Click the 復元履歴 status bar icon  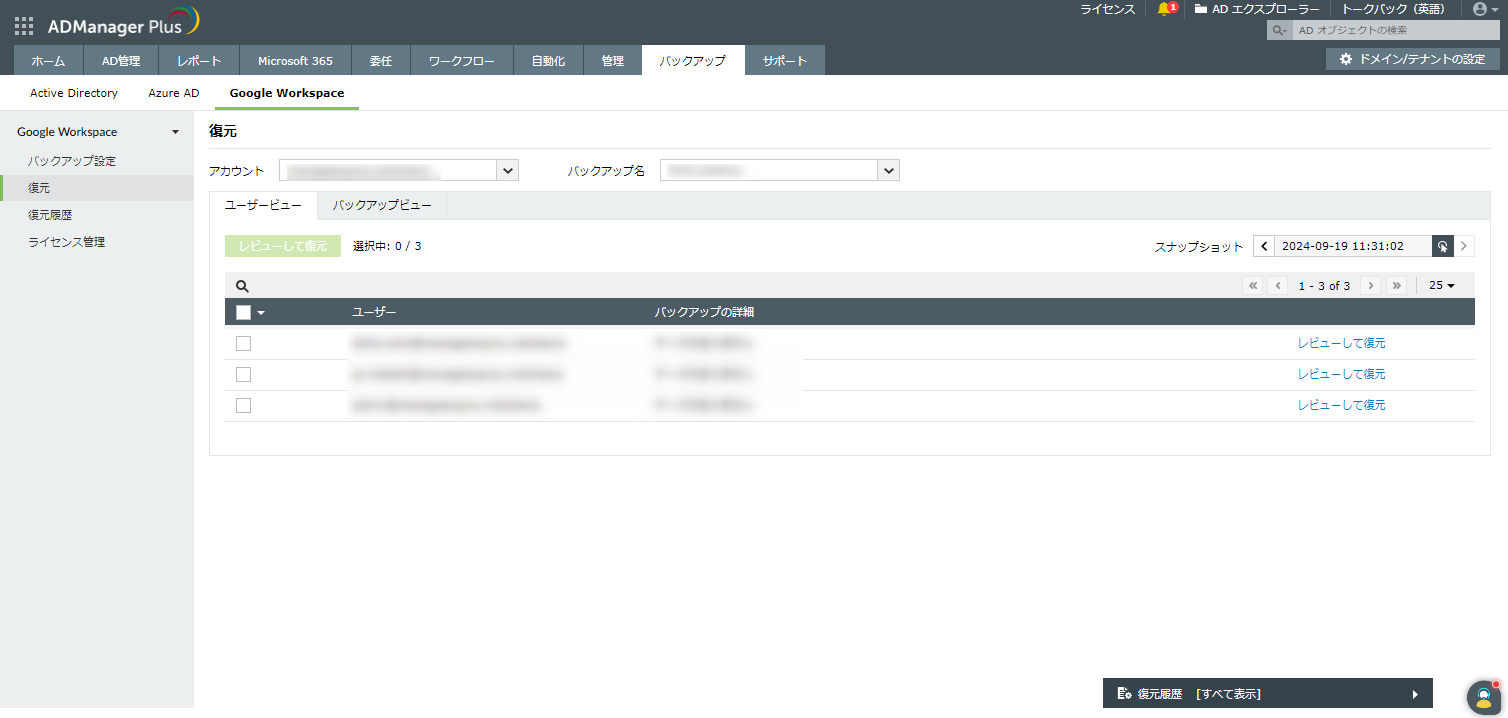1124,694
